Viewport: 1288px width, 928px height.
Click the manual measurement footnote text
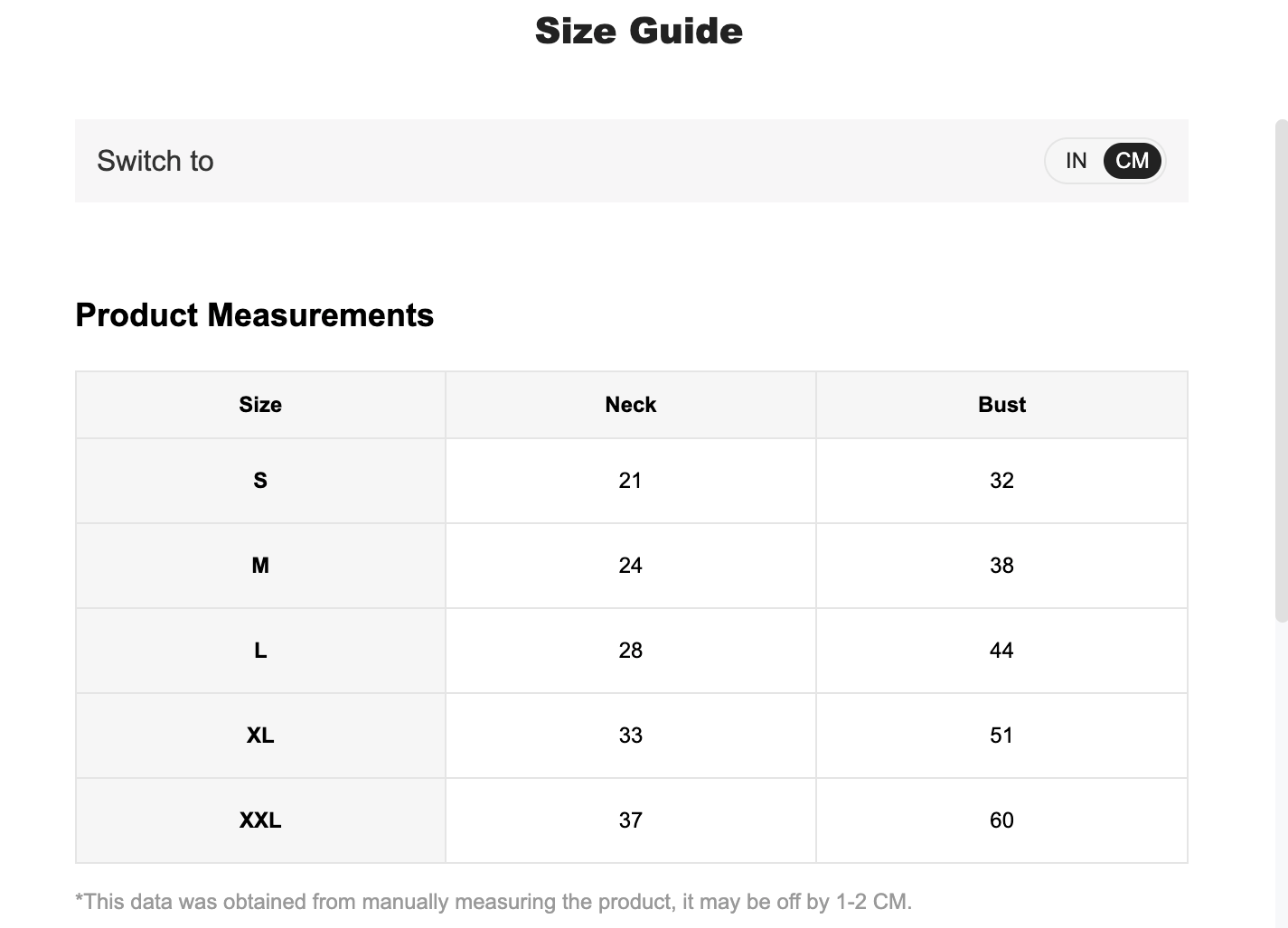click(494, 902)
